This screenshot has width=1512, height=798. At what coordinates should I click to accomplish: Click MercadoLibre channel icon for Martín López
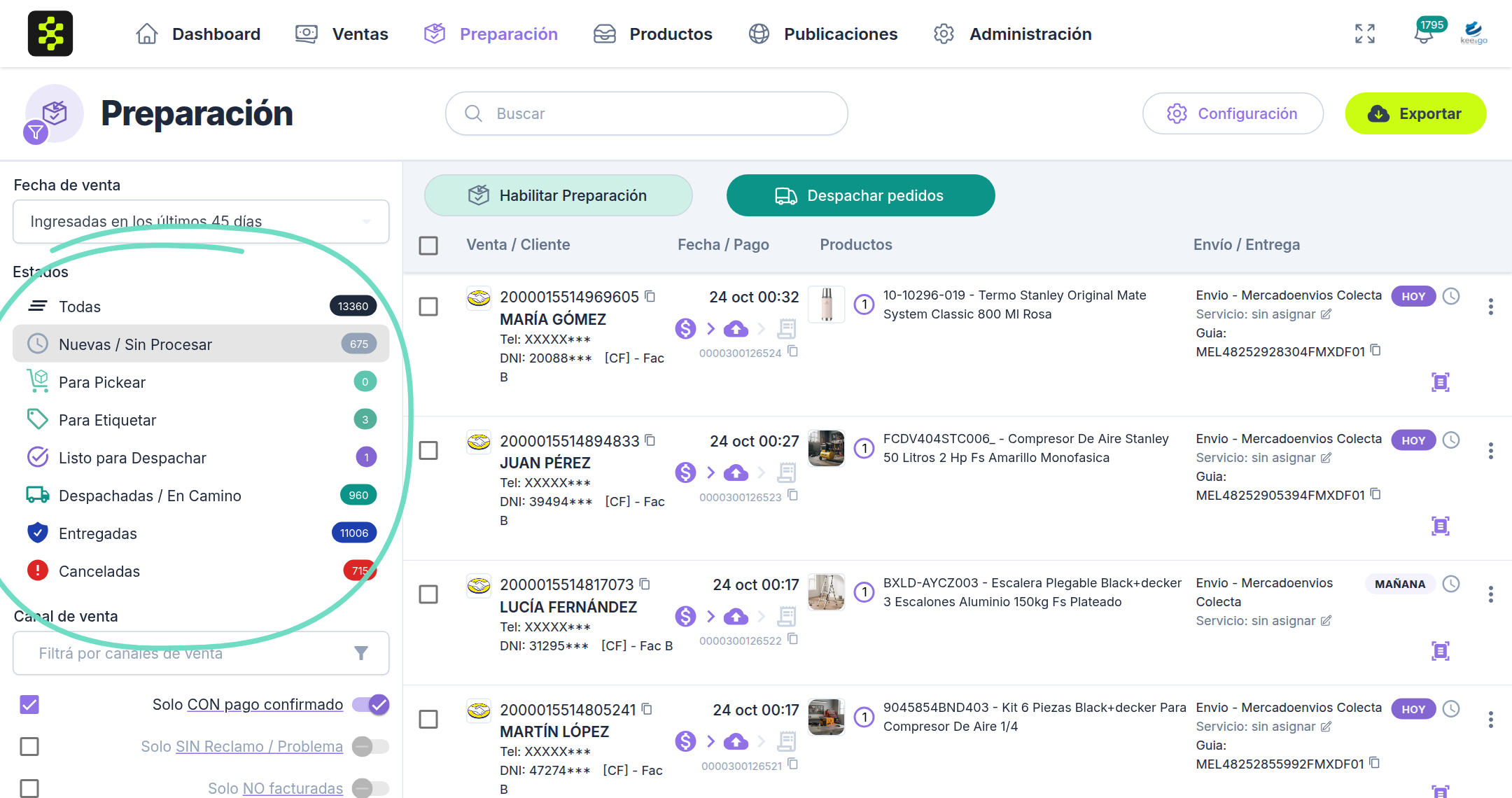(x=479, y=710)
